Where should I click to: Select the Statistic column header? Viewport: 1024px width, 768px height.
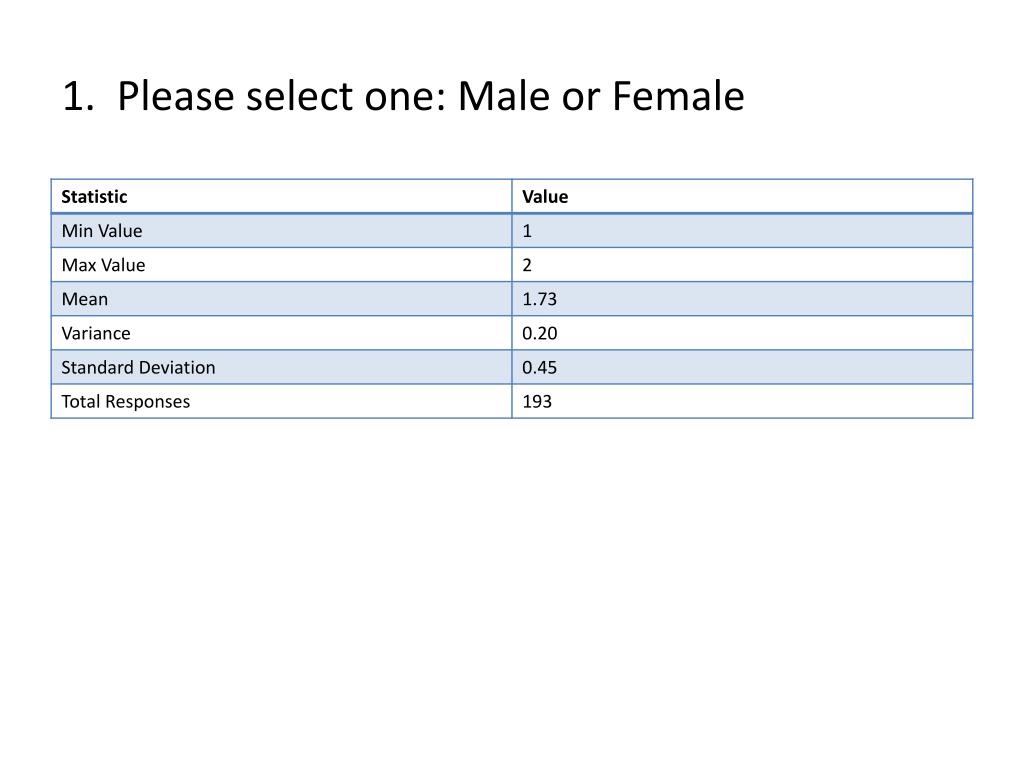94,197
